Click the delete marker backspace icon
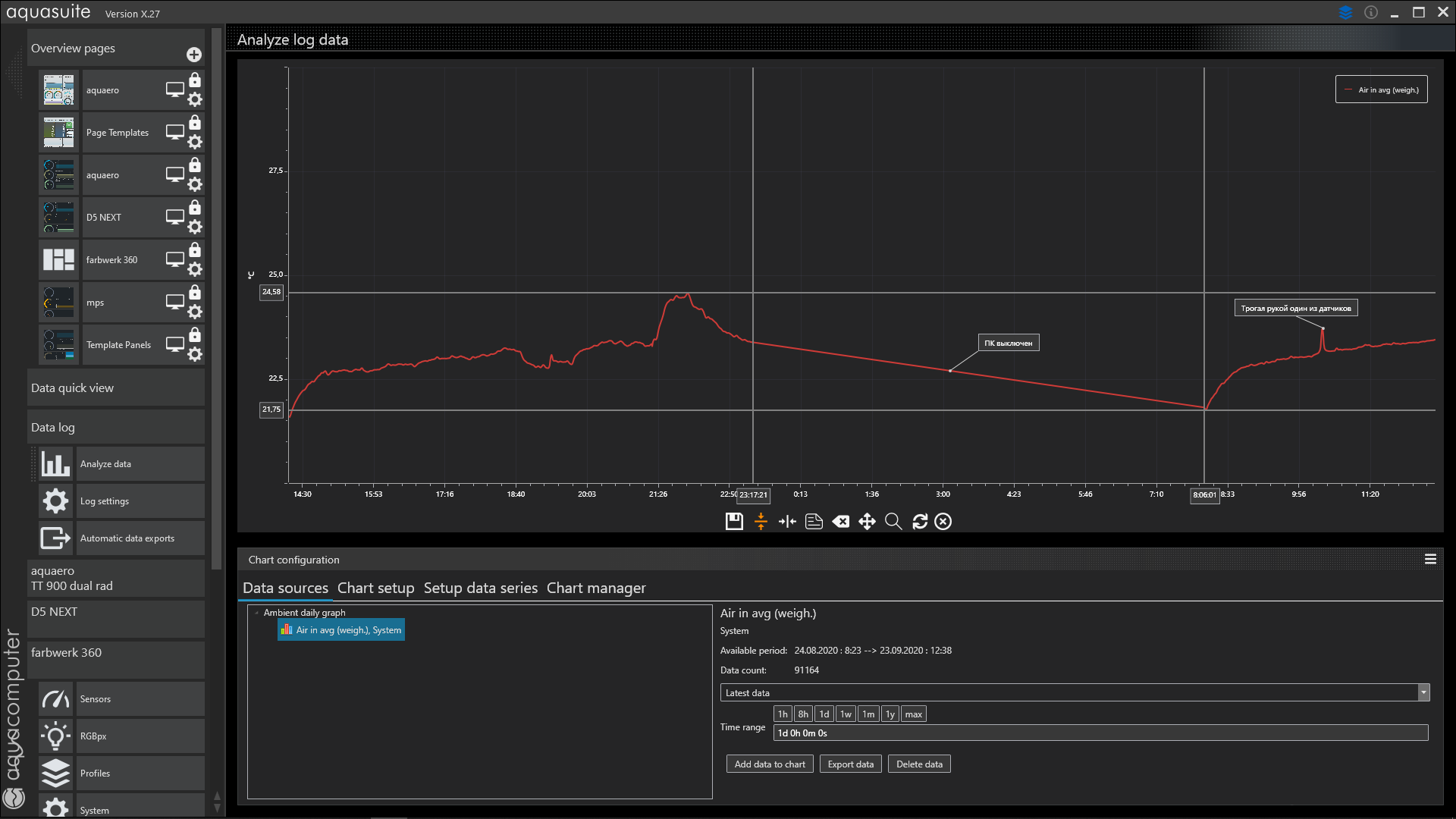The width and height of the screenshot is (1456, 819). coord(840,522)
